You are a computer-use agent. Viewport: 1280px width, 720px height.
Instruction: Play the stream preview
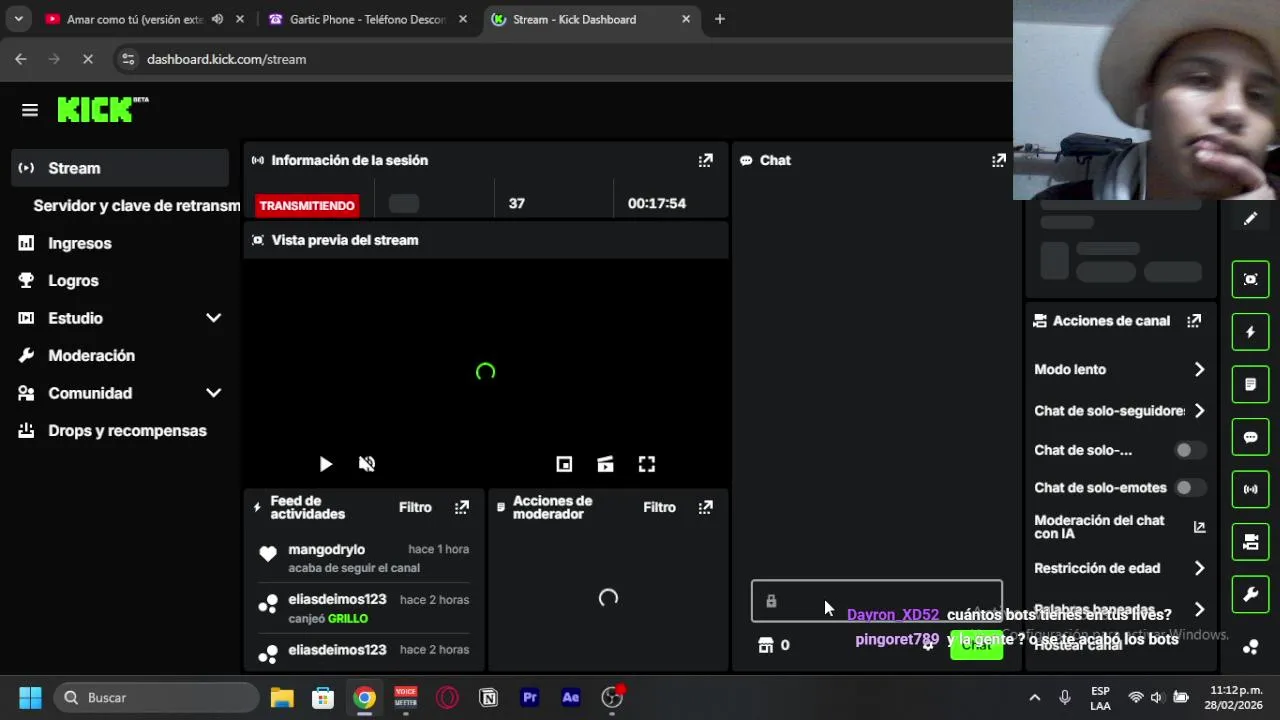click(325, 464)
